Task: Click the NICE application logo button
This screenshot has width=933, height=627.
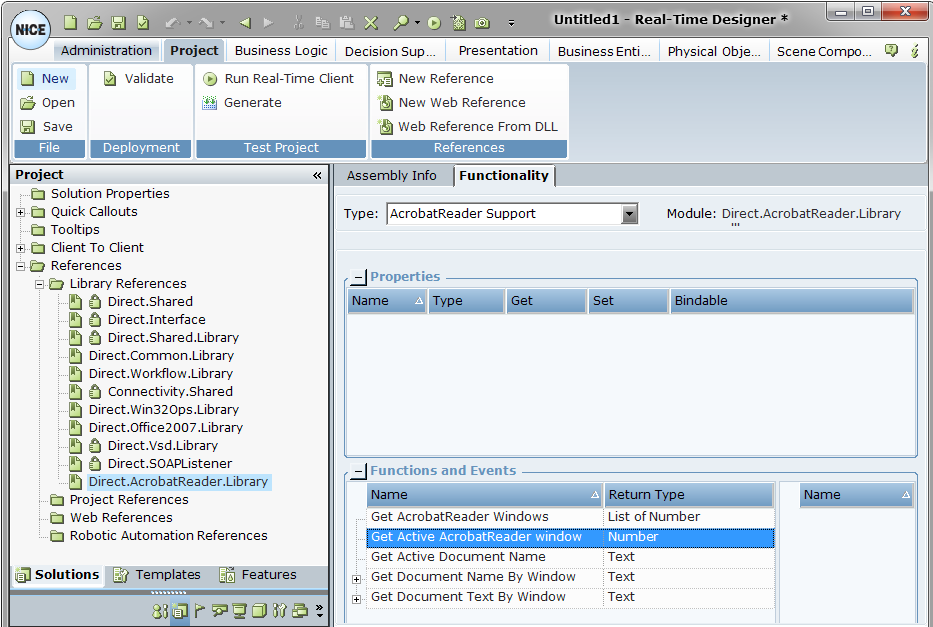Action: point(31,29)
